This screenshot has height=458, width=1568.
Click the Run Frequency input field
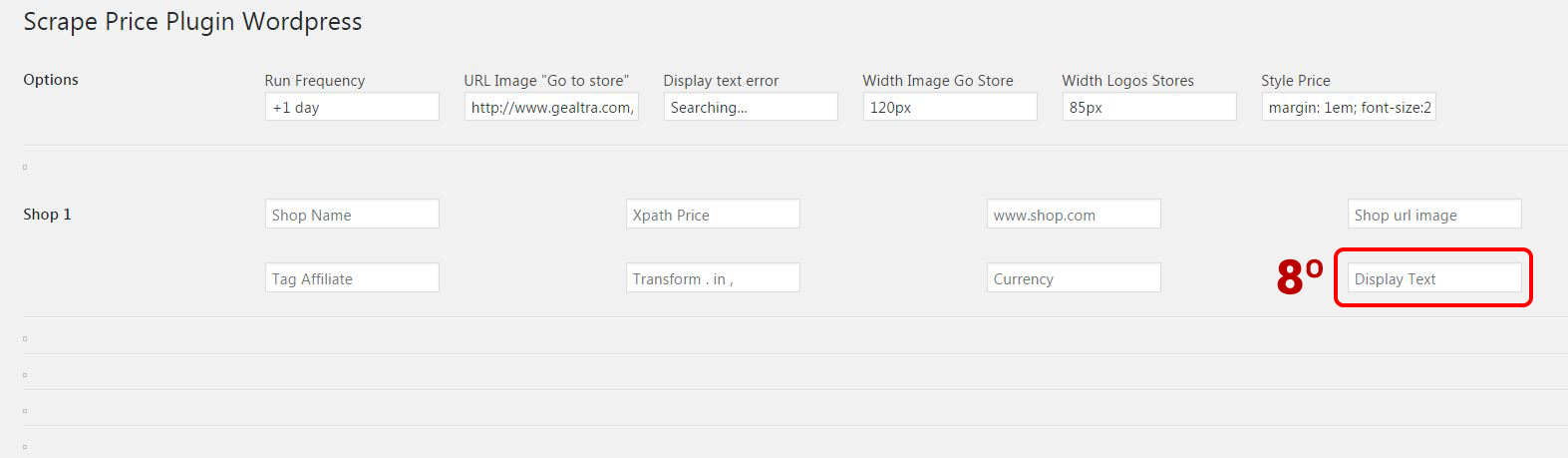pyautogui.click(x=352, y=107)
